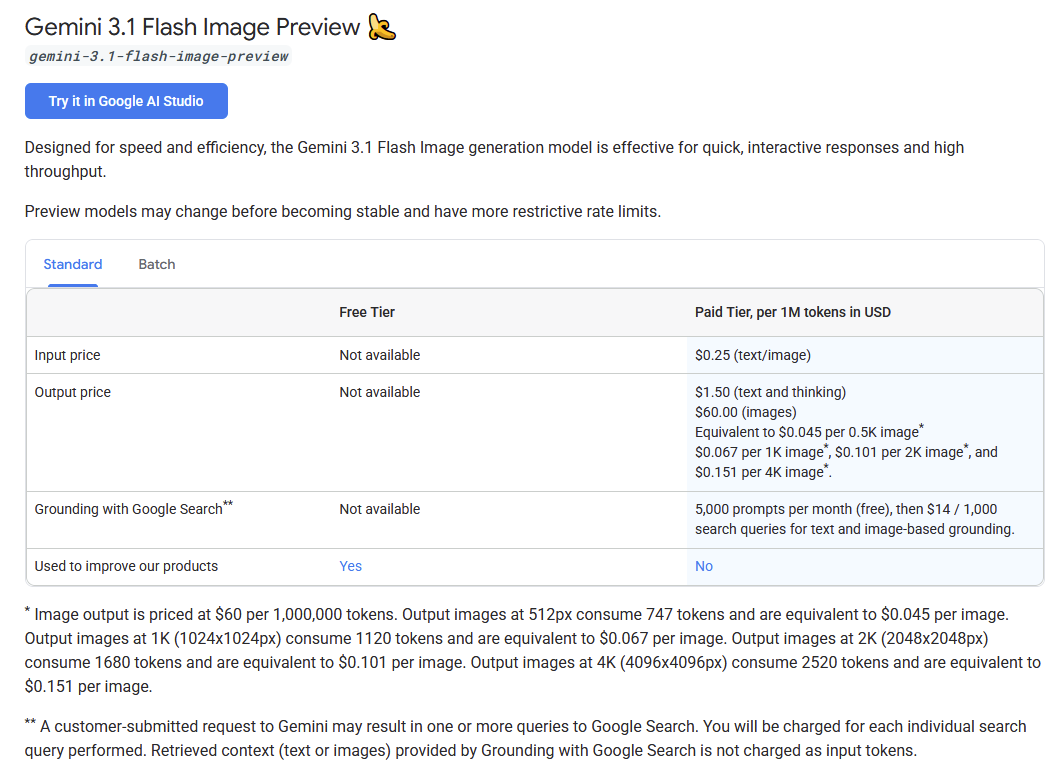Open the Yes link under Free Tier
The width and height of the screenshot is (1056, 769).
[350, 566]
